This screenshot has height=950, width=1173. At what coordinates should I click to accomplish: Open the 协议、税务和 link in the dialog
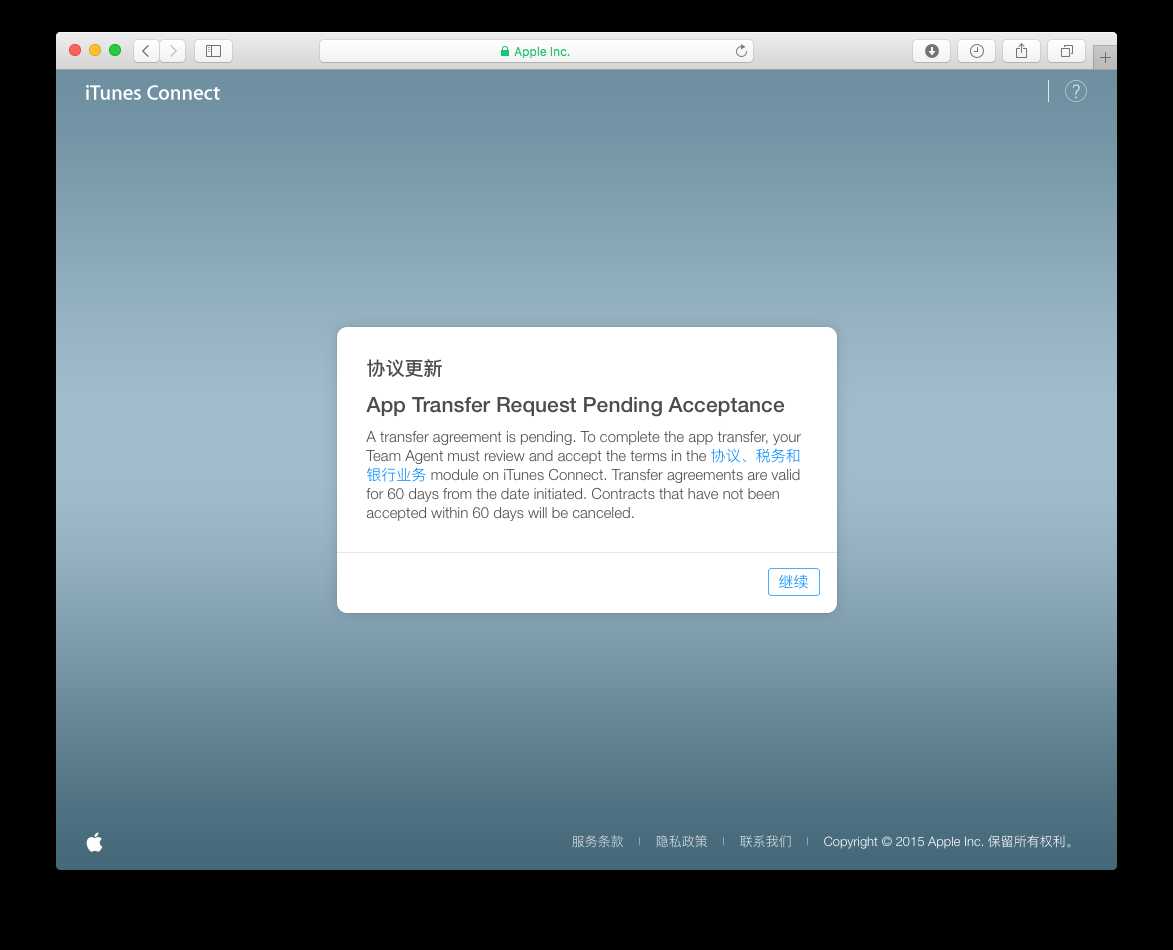[755, 456]
